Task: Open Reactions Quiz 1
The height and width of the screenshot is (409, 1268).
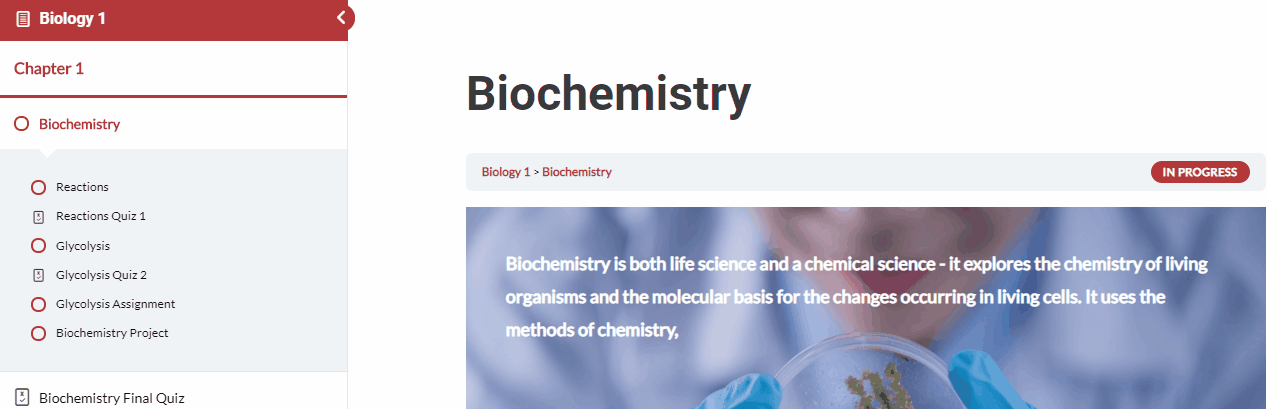Action: tap(101, 216)
